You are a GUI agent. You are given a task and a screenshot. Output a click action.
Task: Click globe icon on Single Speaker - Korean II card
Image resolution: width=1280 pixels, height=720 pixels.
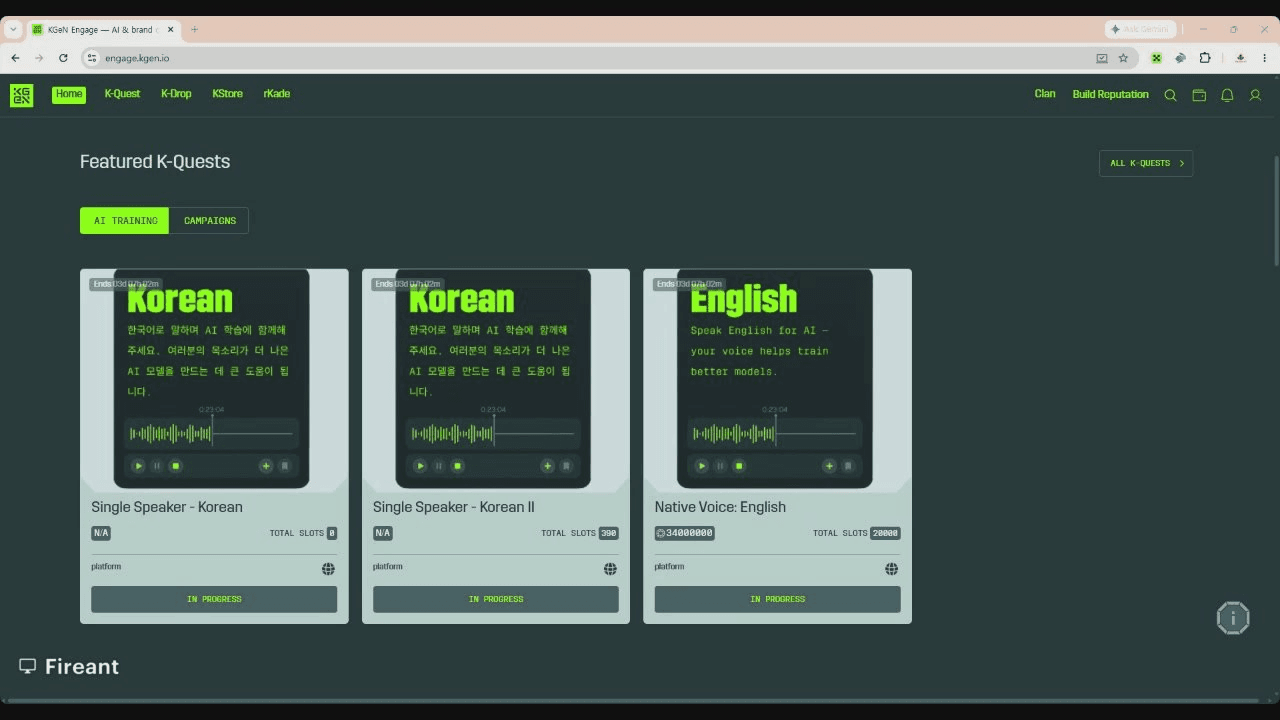[610, 569]
